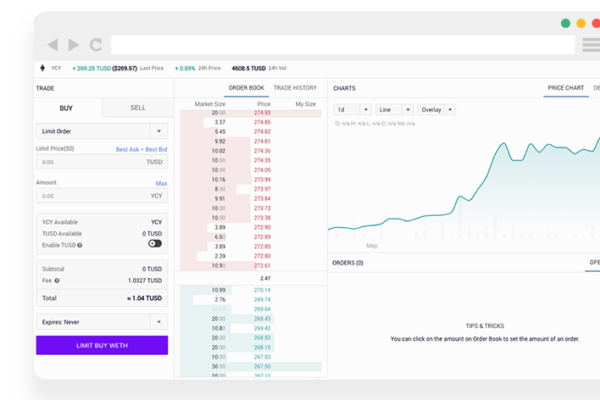The width and height of the screenshot is (600, 400).
Task: Select the ORDER BOOK tab
Action: coord(246,88)
